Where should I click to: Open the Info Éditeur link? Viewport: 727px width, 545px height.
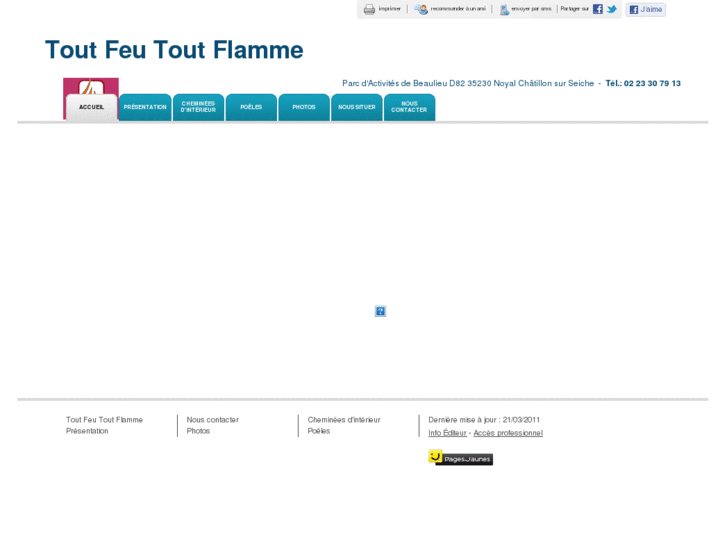pyautogui.click(x=447, y=433)
